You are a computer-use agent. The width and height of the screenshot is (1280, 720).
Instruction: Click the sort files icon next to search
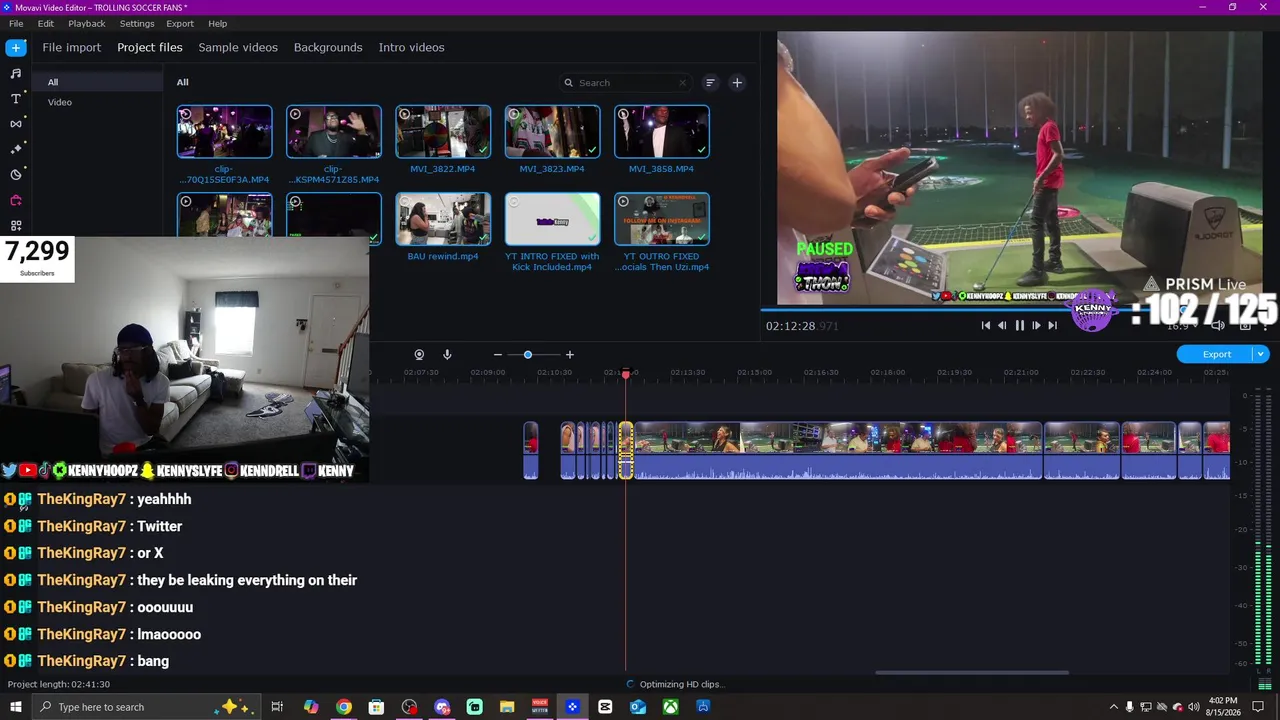tap(710, 83)
